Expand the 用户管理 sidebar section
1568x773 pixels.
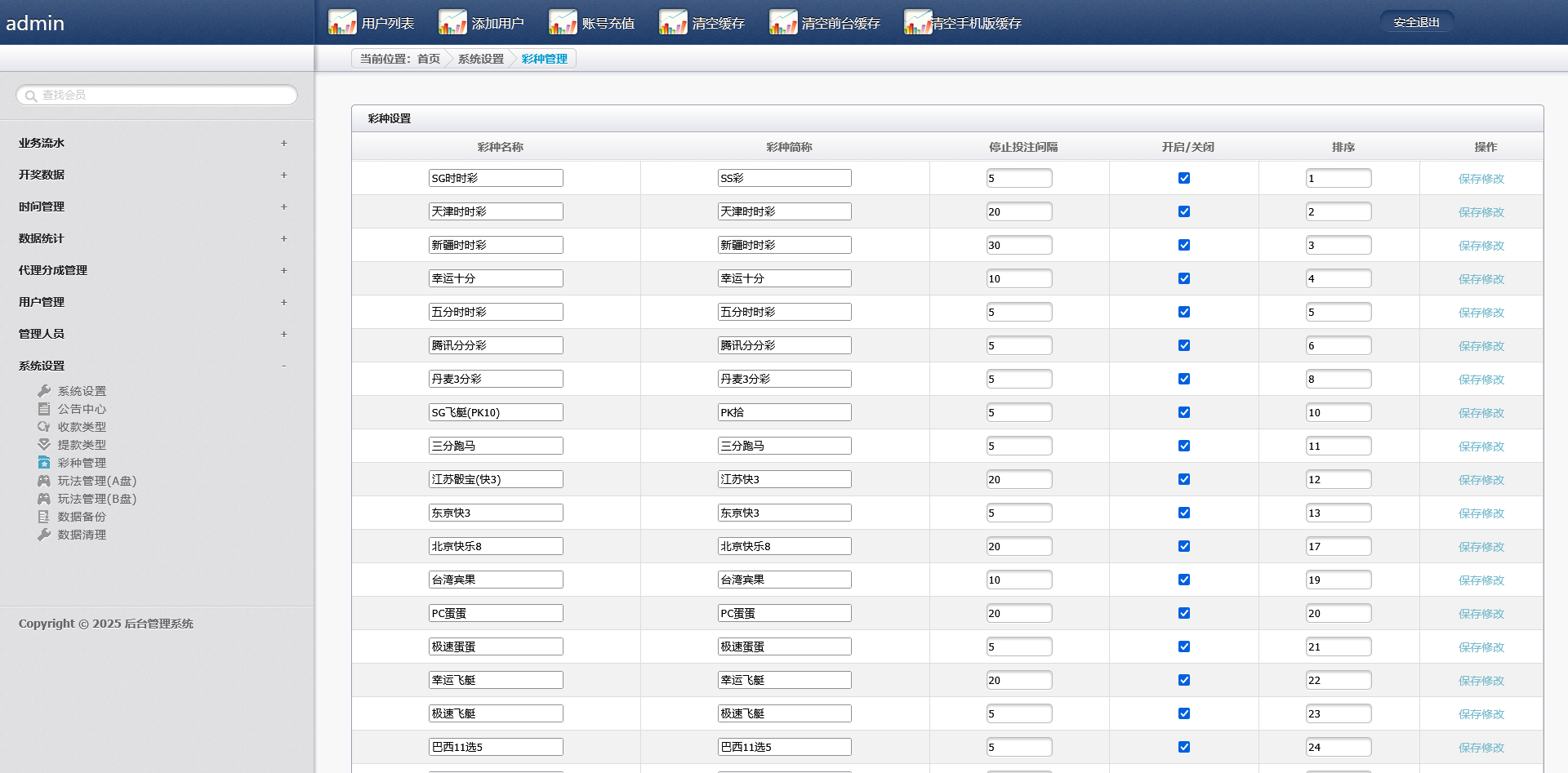pyautogui.click(x=283, y=302)
